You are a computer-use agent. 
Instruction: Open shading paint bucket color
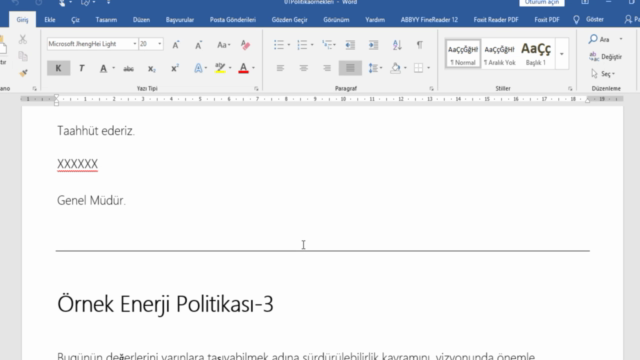point(395,68)
